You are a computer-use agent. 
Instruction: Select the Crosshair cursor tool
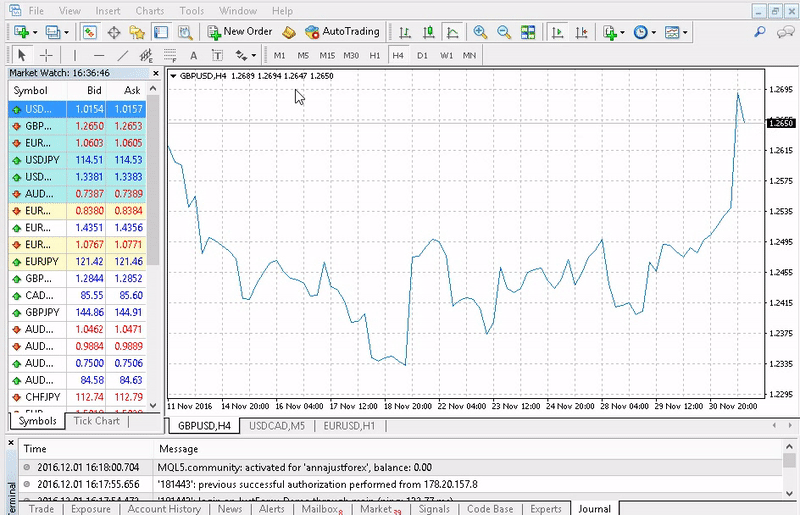point(46,55)
